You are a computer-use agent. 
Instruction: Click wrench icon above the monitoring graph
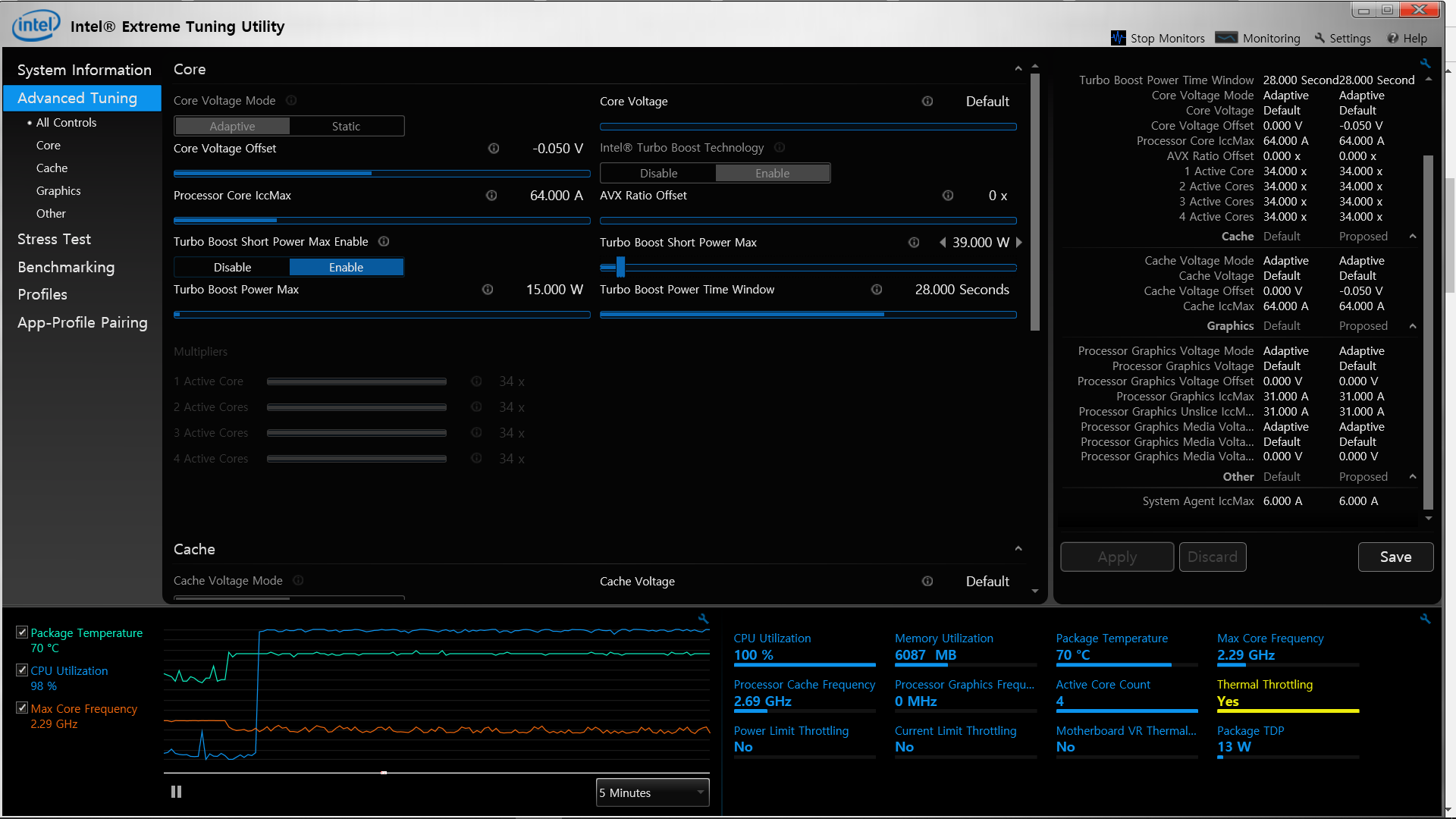704,619
